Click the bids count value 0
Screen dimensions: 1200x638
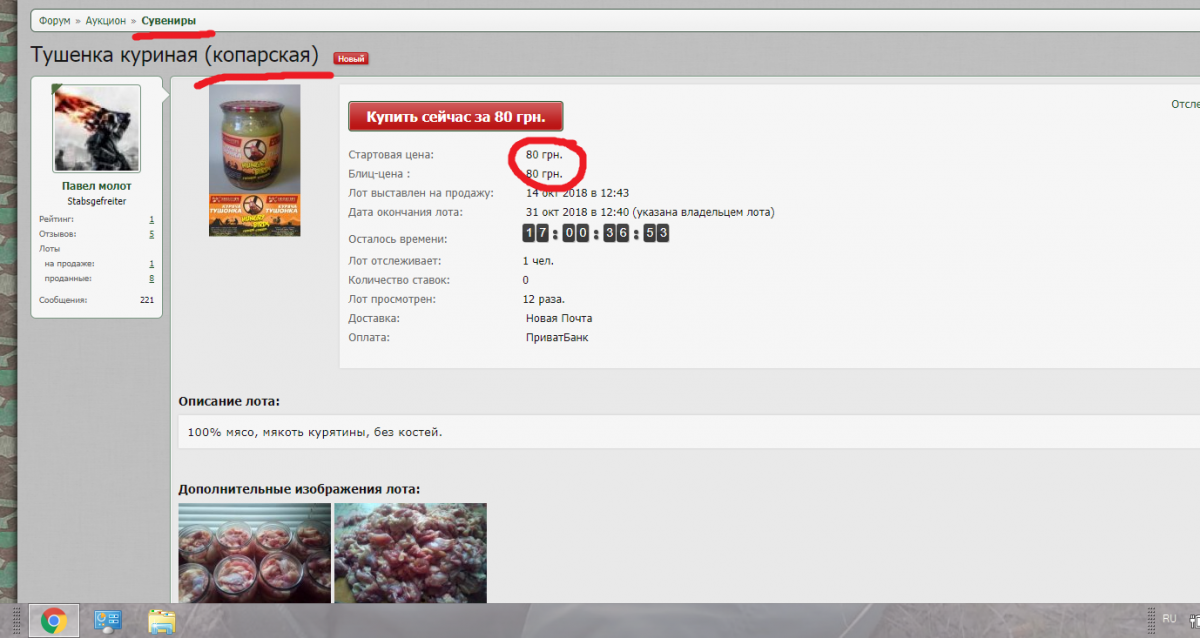[x=526, y=280]
